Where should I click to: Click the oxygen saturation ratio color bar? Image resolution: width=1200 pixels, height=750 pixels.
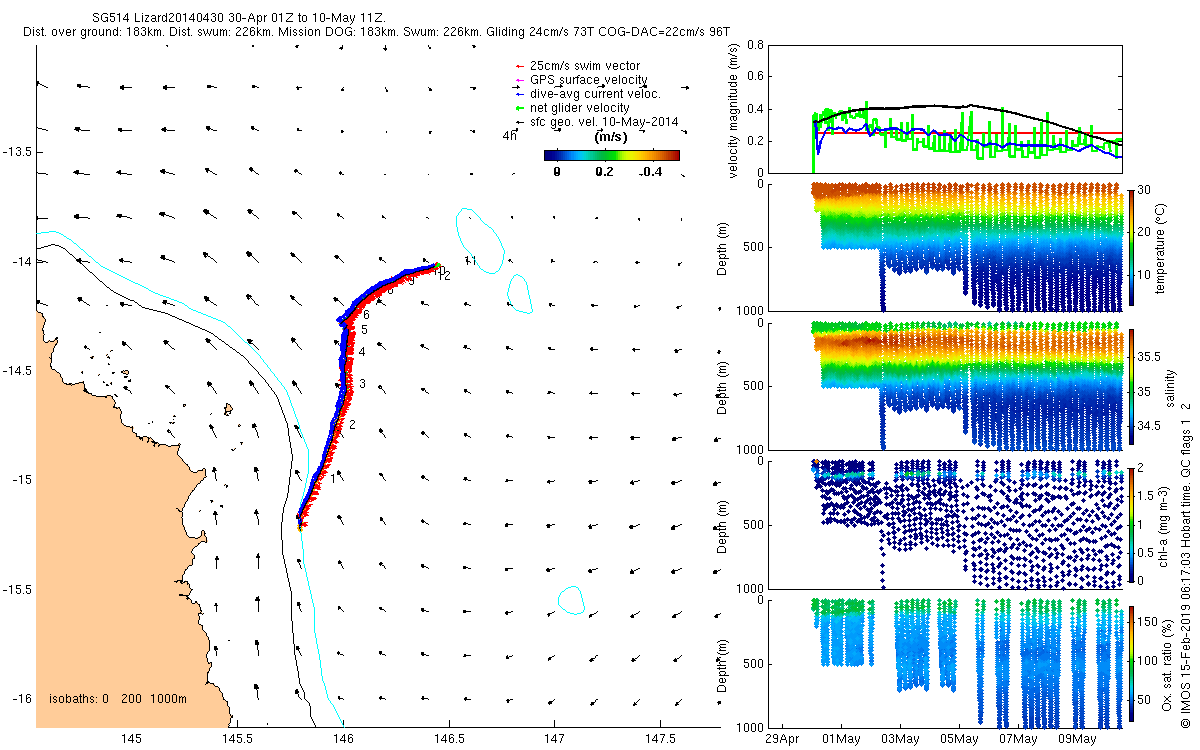[1132, 663]
